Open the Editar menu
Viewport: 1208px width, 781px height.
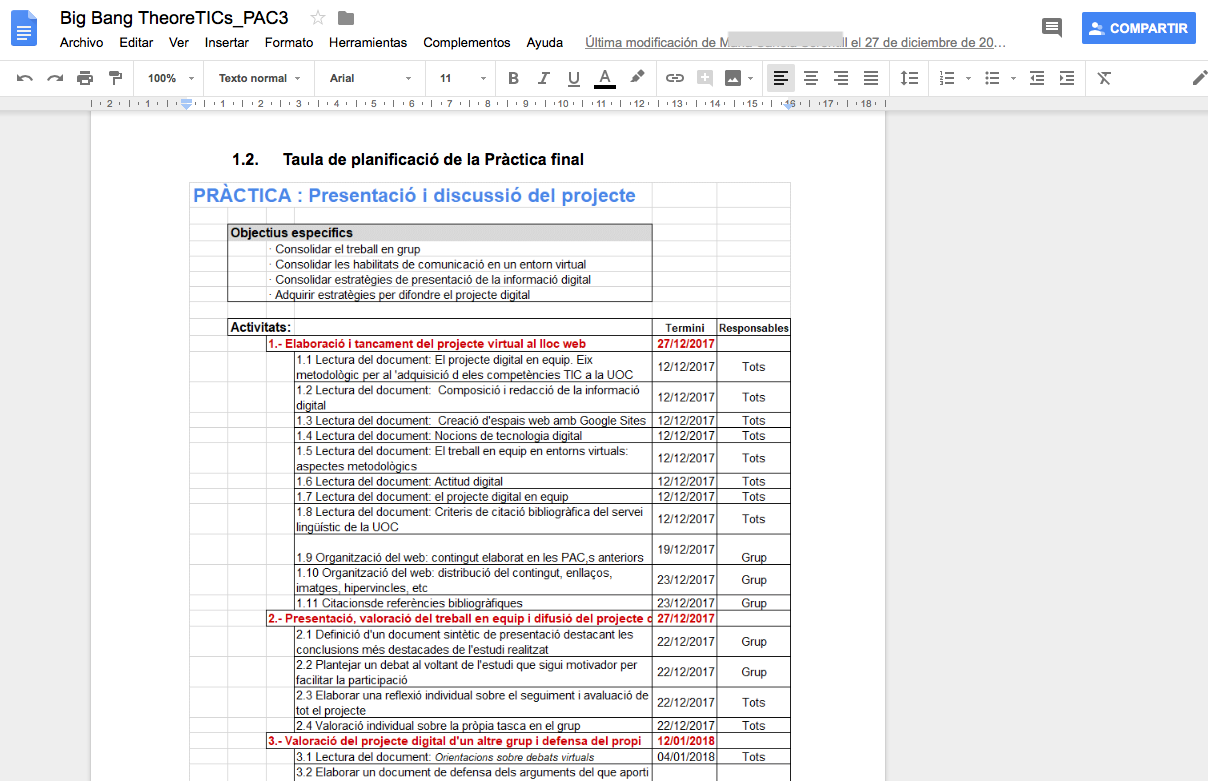pos(136,43)
